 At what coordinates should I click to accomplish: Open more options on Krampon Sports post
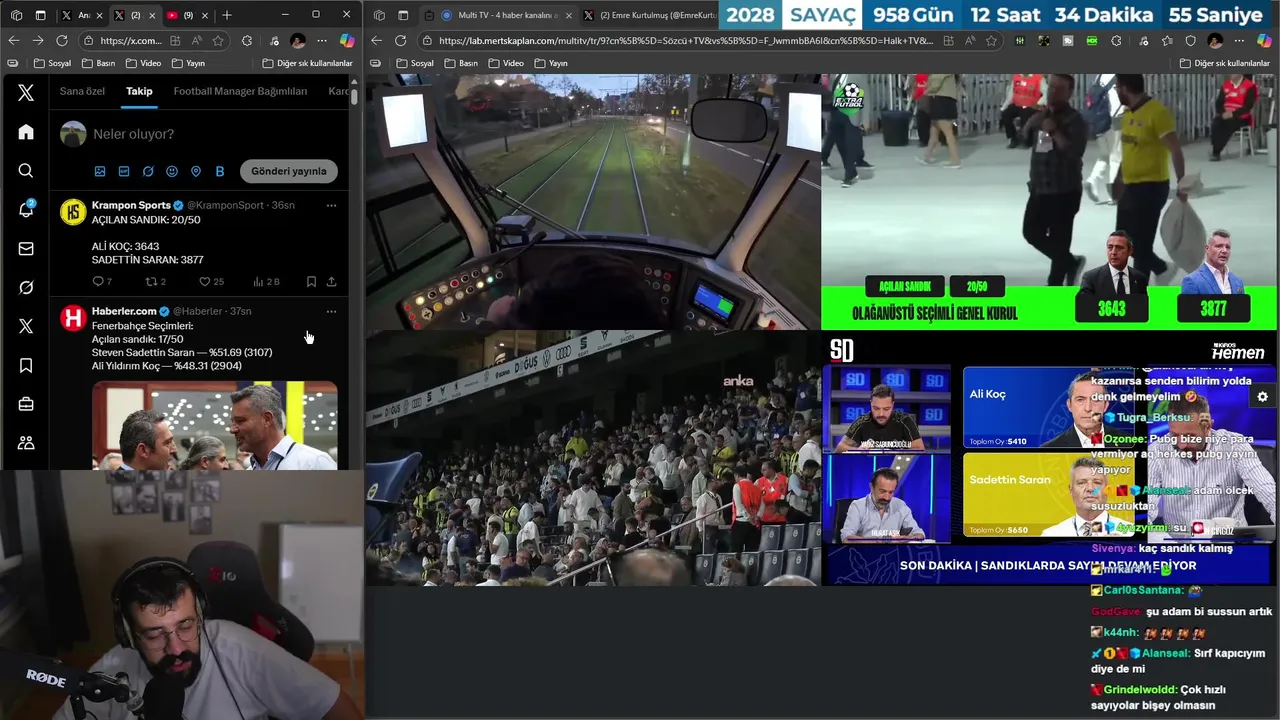pos(331,205)
